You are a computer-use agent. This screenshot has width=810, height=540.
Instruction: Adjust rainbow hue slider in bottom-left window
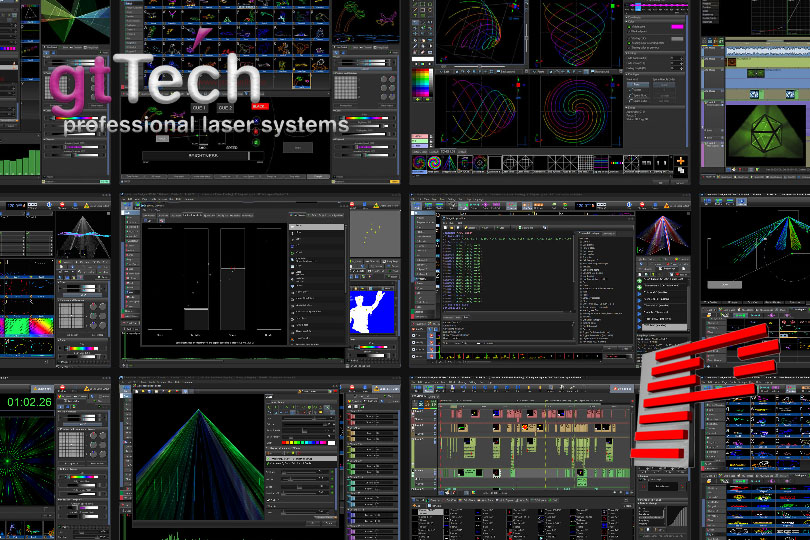coord(83,476)
